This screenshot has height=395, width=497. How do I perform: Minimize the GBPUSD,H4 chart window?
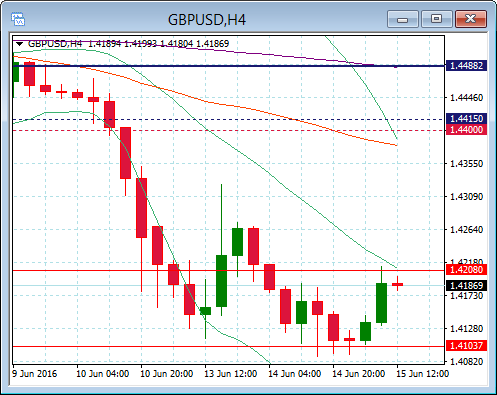click(403, 19)
